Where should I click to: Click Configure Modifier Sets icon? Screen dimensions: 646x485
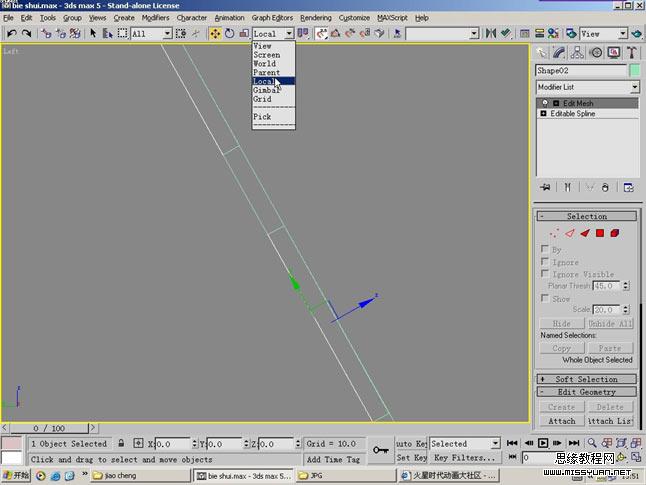[x=629, y=187]
